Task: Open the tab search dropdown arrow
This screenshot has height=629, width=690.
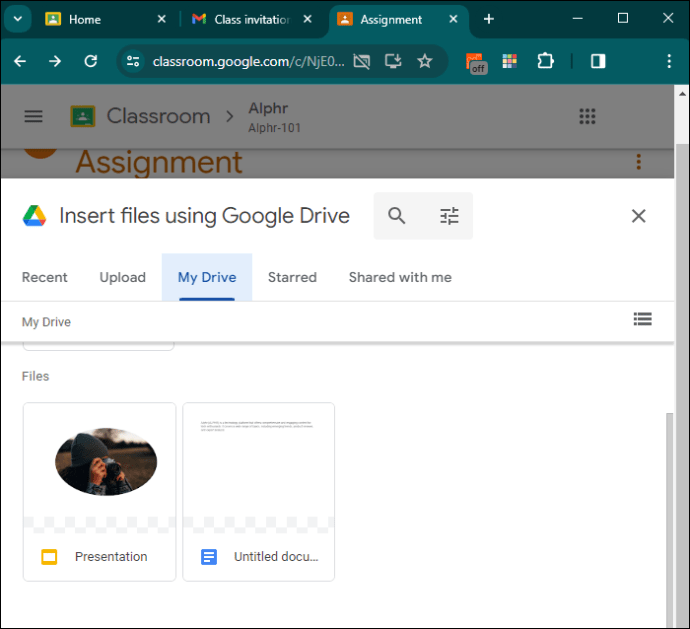Action: tap(18, 19)
